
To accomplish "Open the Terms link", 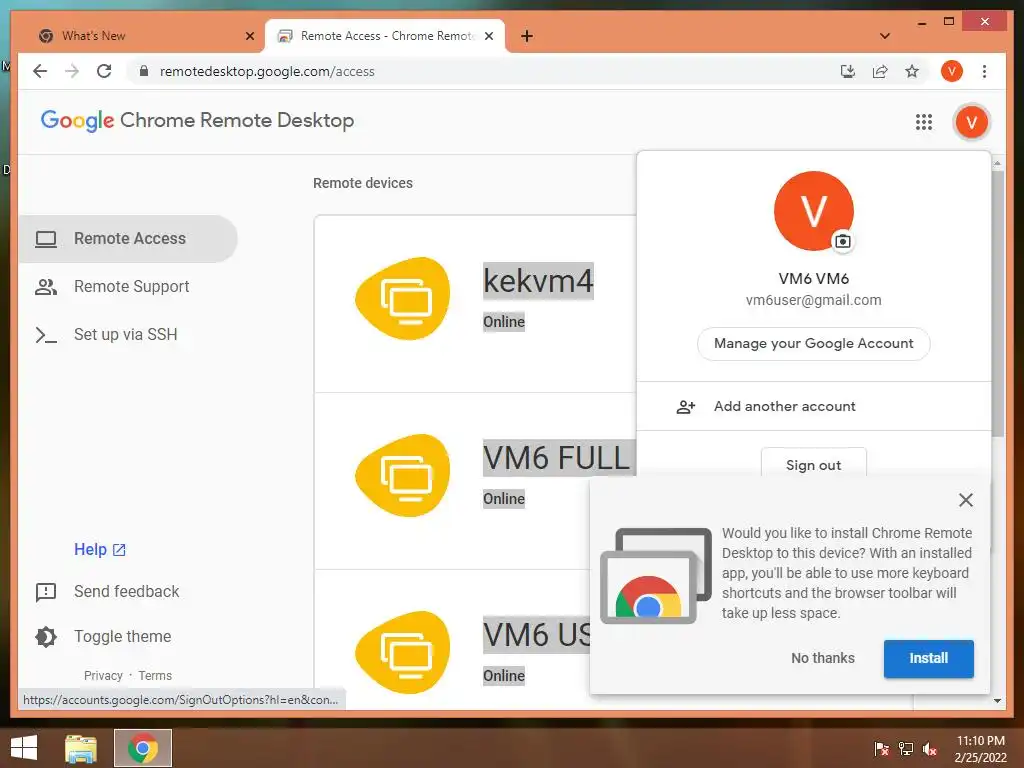I will tap(155, 675).
